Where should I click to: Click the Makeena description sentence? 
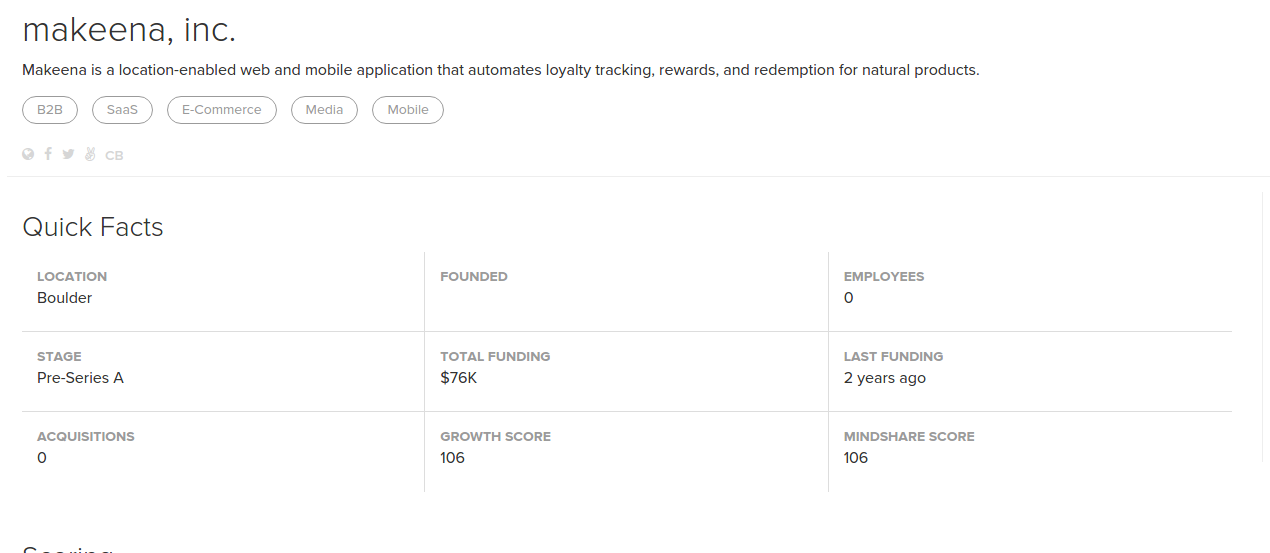click(500, 70)
